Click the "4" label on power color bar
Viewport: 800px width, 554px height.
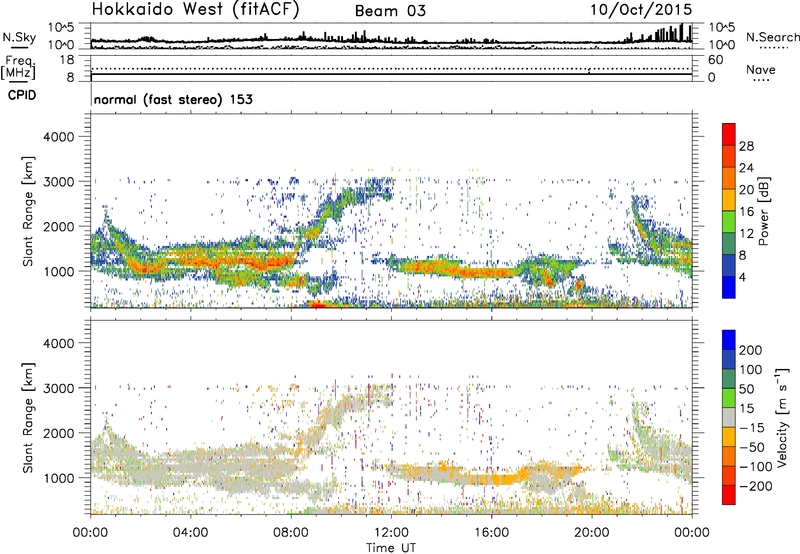tap(742, 277)
